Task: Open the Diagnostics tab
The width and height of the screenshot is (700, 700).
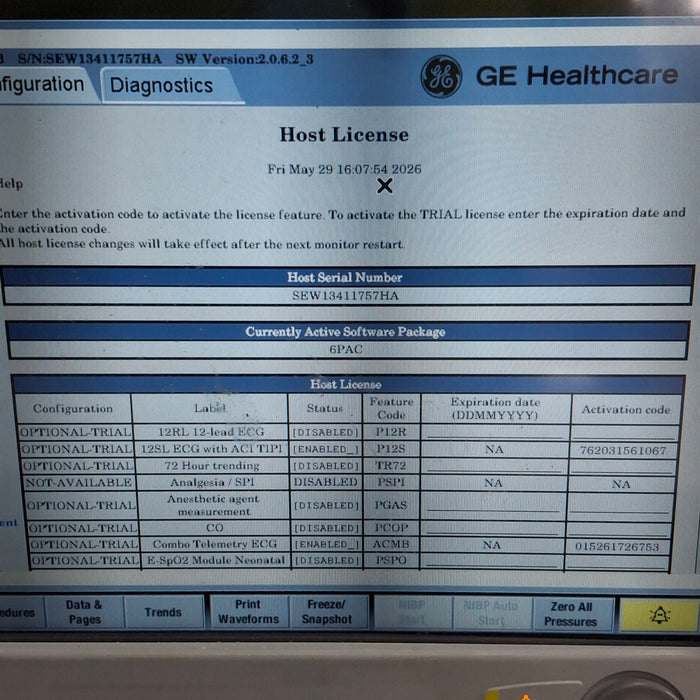Action: click(171, 85)
